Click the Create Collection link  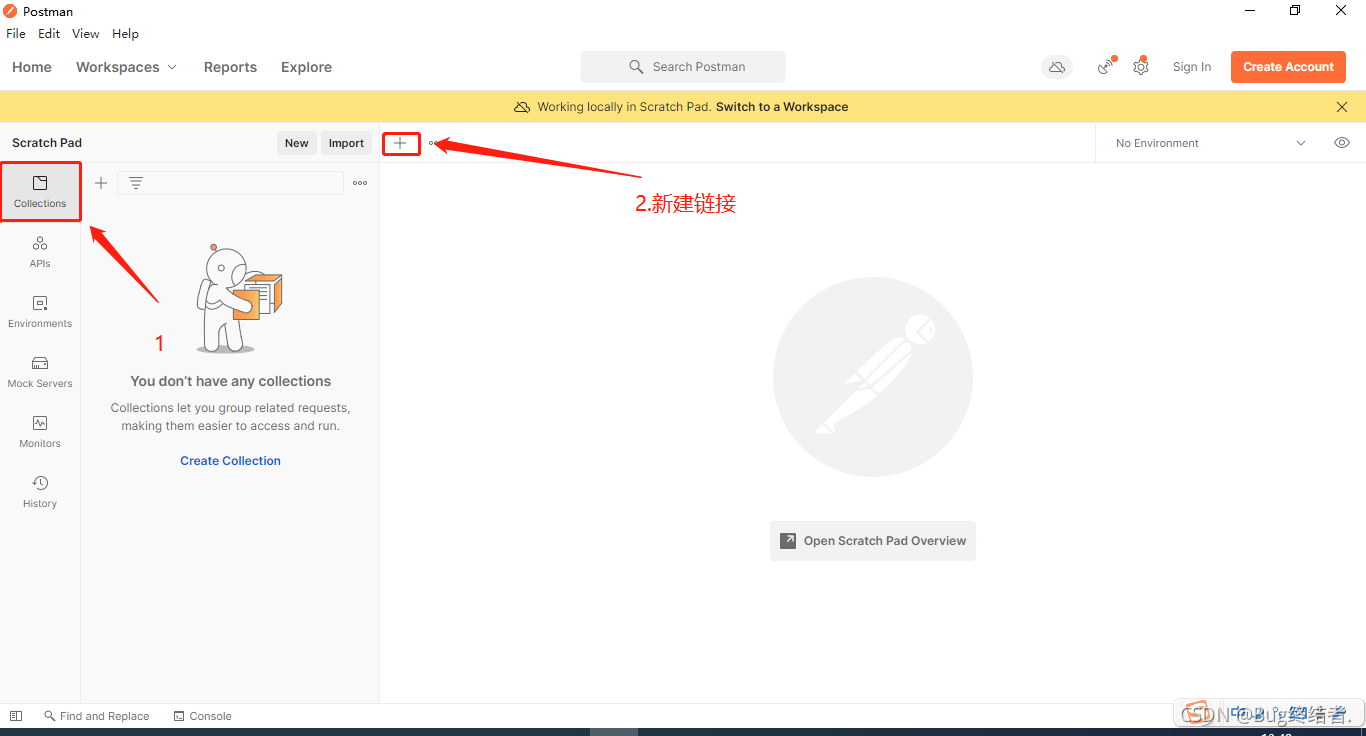(230, 461)
